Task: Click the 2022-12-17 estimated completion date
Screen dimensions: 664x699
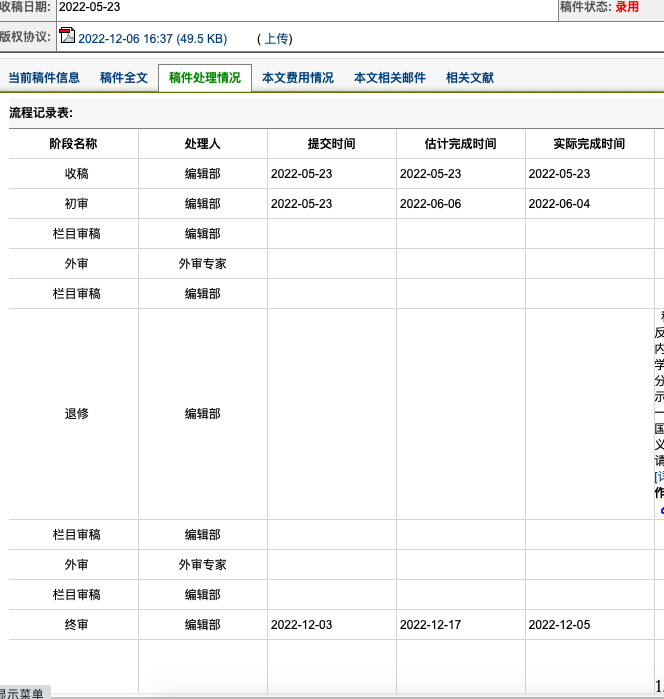Action: (430, 625)
